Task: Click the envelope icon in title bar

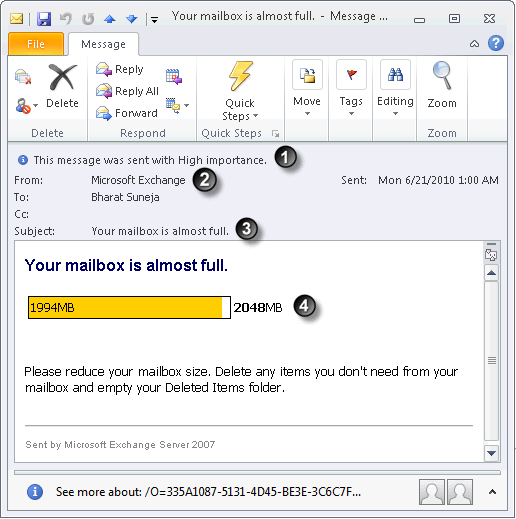Action: point(16,19)
